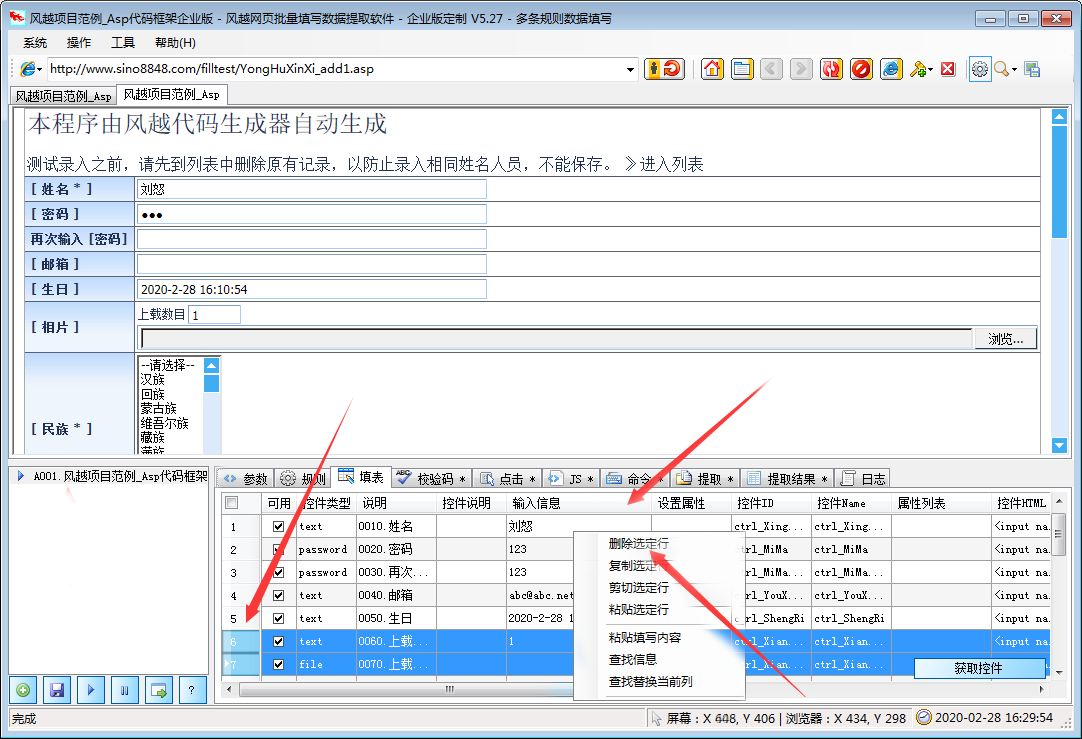Choose 查找替换当前列 from the context menu

tap(650, 682)
